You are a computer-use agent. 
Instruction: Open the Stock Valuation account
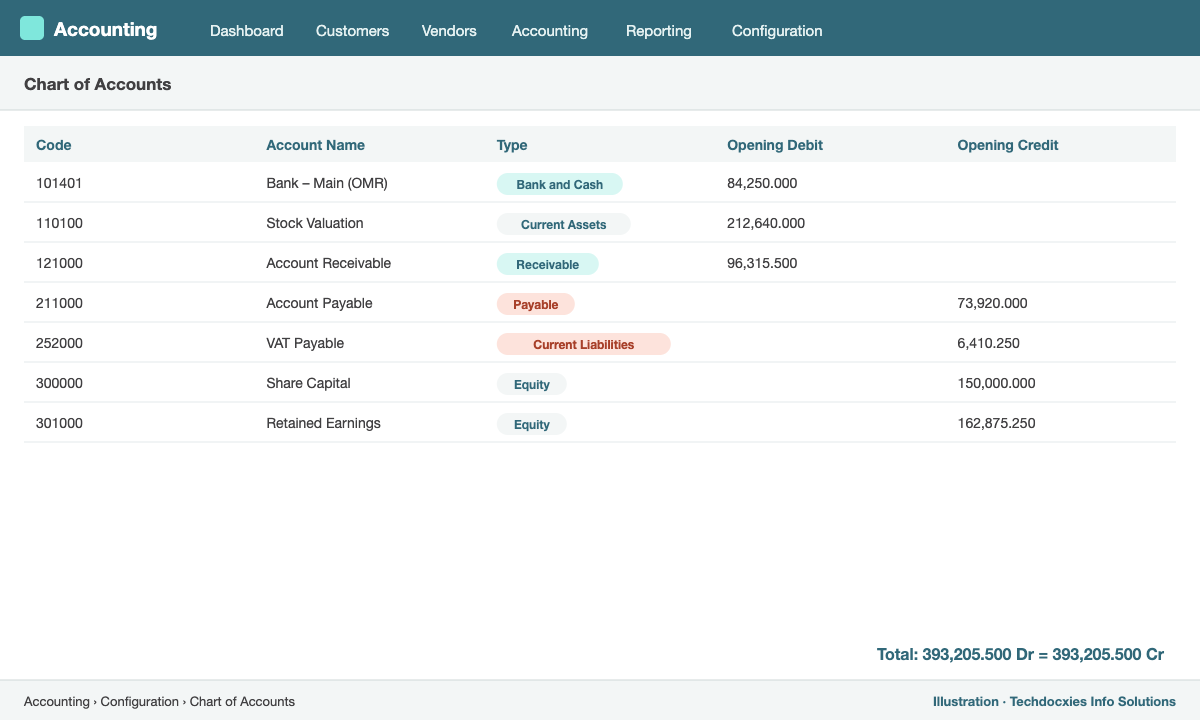(315, 223)
